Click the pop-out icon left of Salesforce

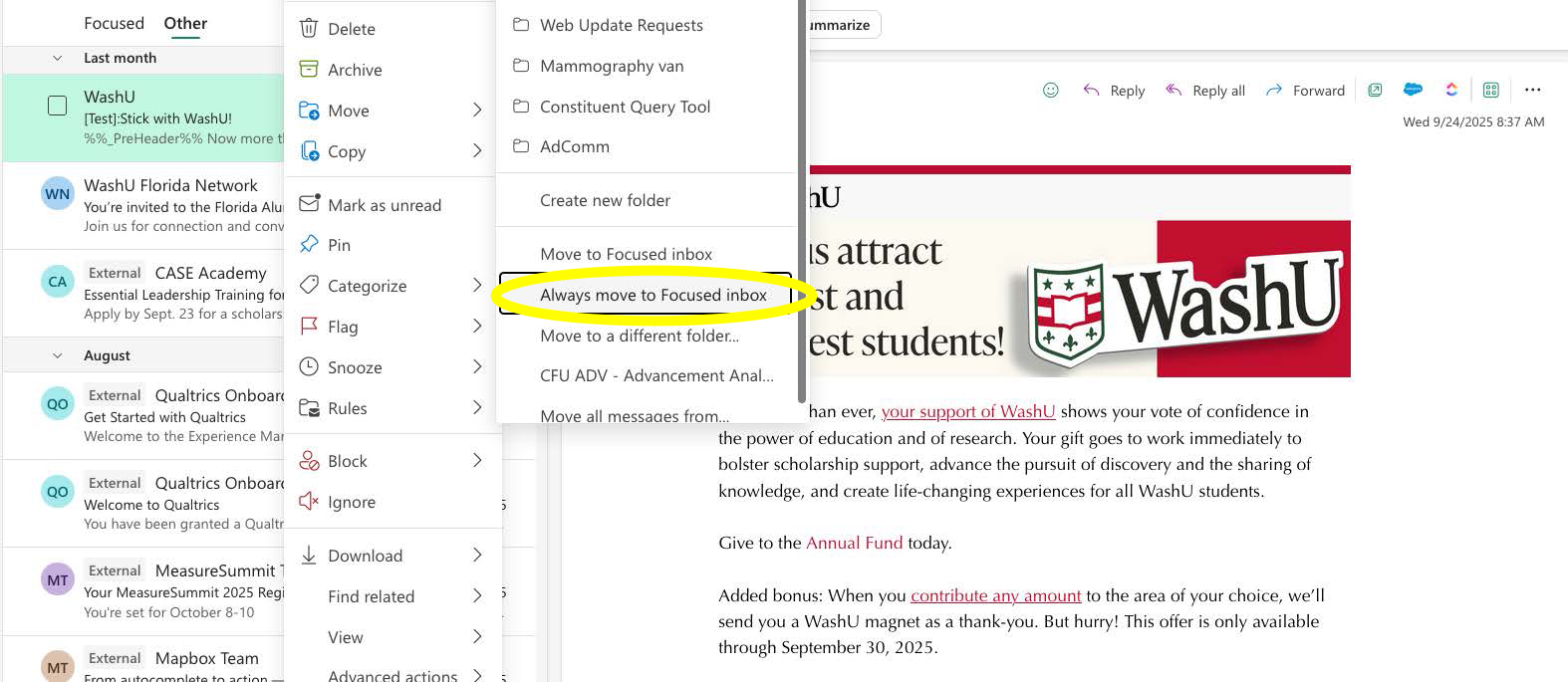pyautogui.click(x=1375, y=90)
